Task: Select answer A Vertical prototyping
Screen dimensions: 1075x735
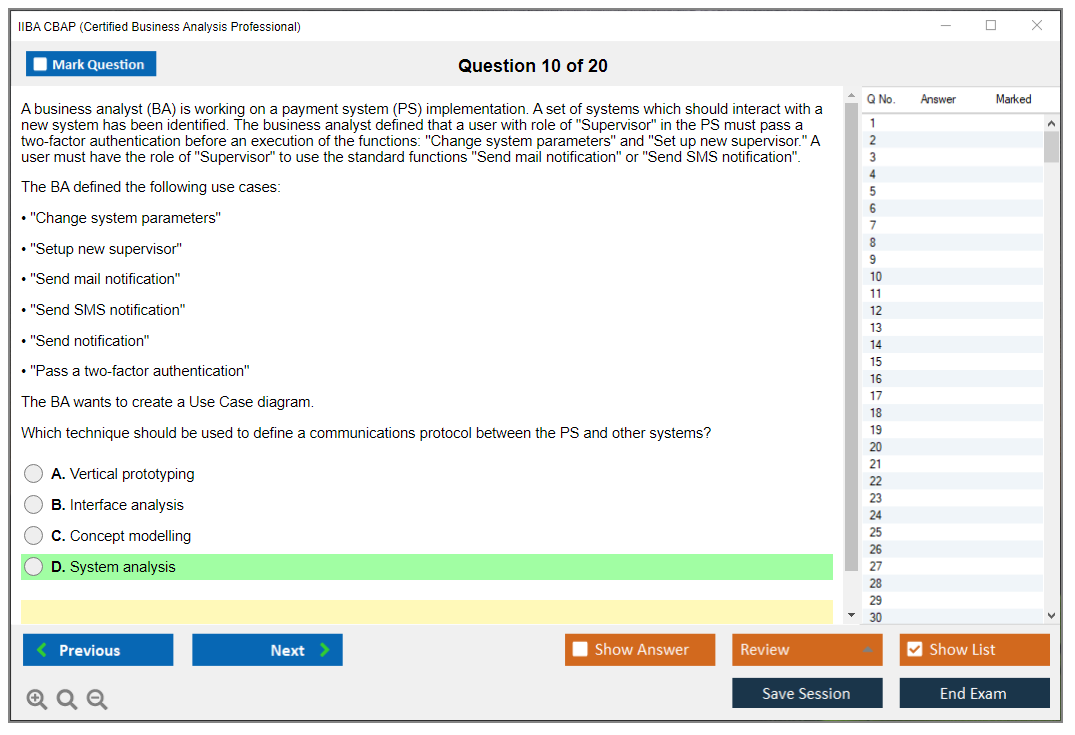Action: [x=34, y=474]
